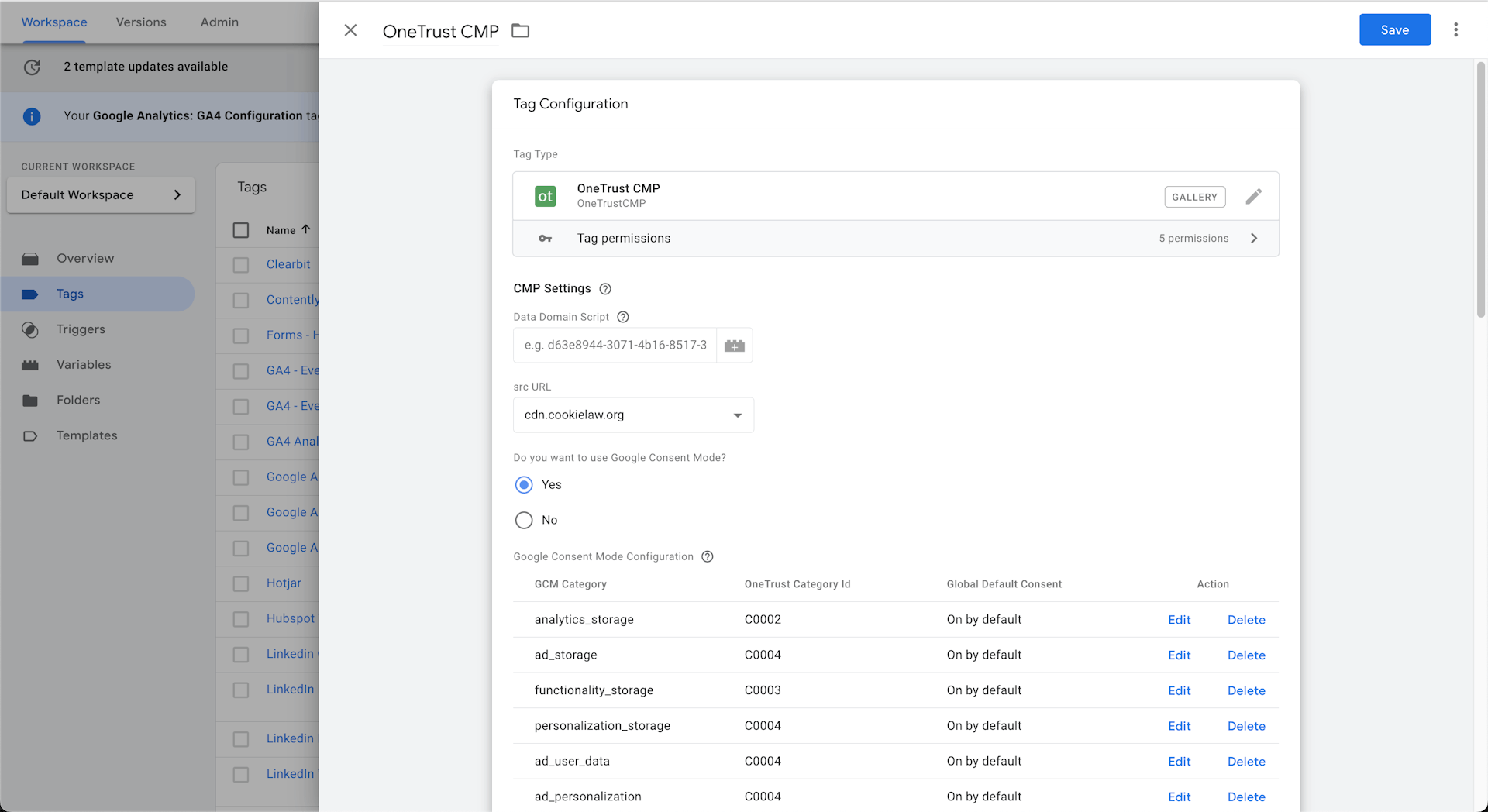Image resolution: width=1488 pixels, height=812 pixels.
Task: Click the OneTrust 'ot' green logo icon
Action: 545,196
